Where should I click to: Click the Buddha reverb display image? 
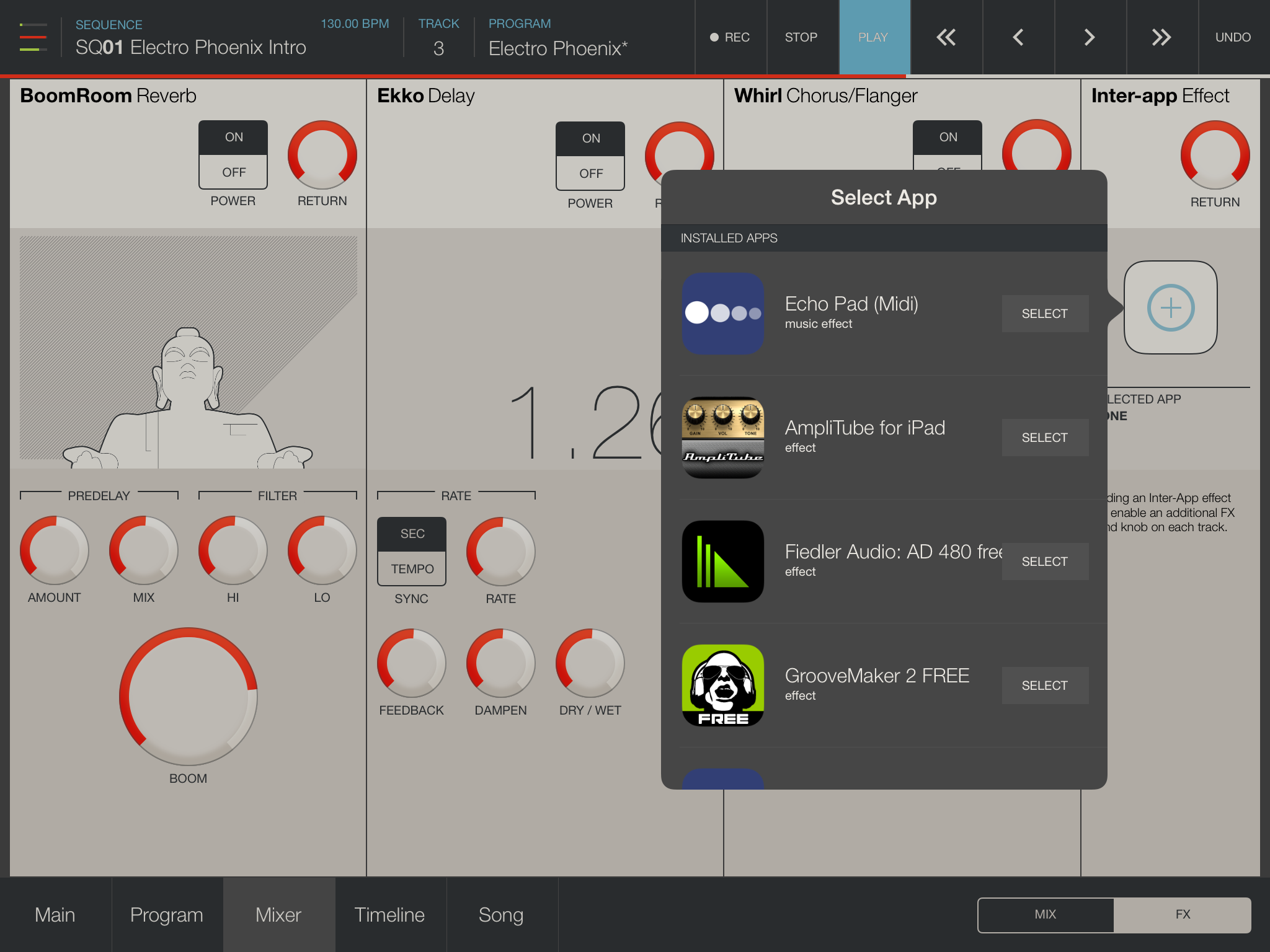pos(189,351)
